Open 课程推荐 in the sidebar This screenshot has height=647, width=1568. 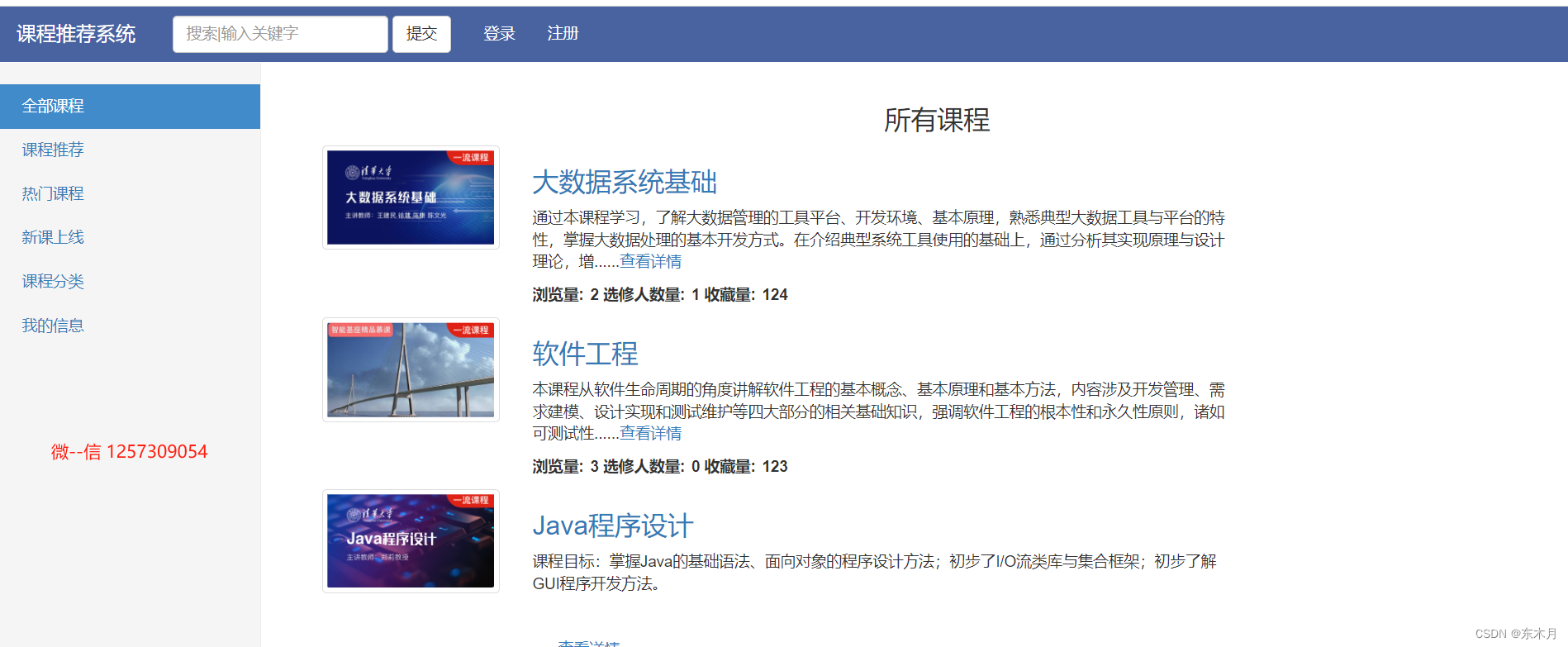(x=130, y=150)
